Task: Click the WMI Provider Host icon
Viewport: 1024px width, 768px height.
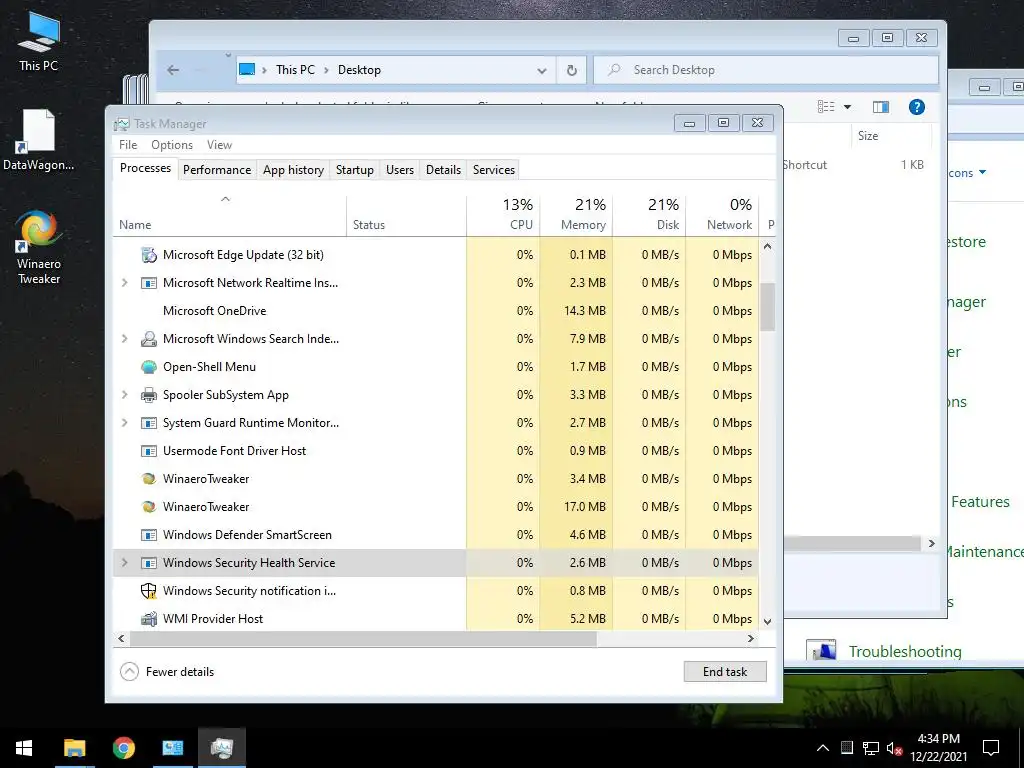Action: (149, 618)
